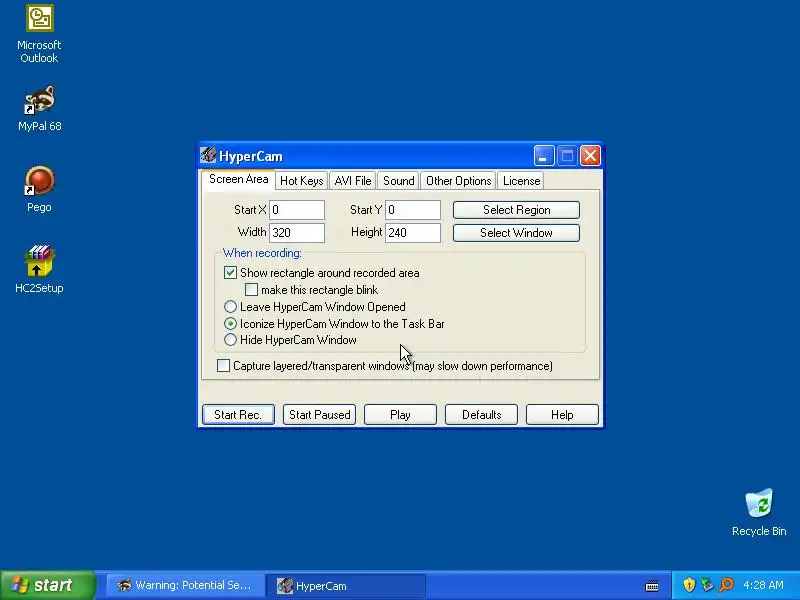Screen dimensions: 800x600
Task: Click the Height input field
Action: (x=413, y=233)
